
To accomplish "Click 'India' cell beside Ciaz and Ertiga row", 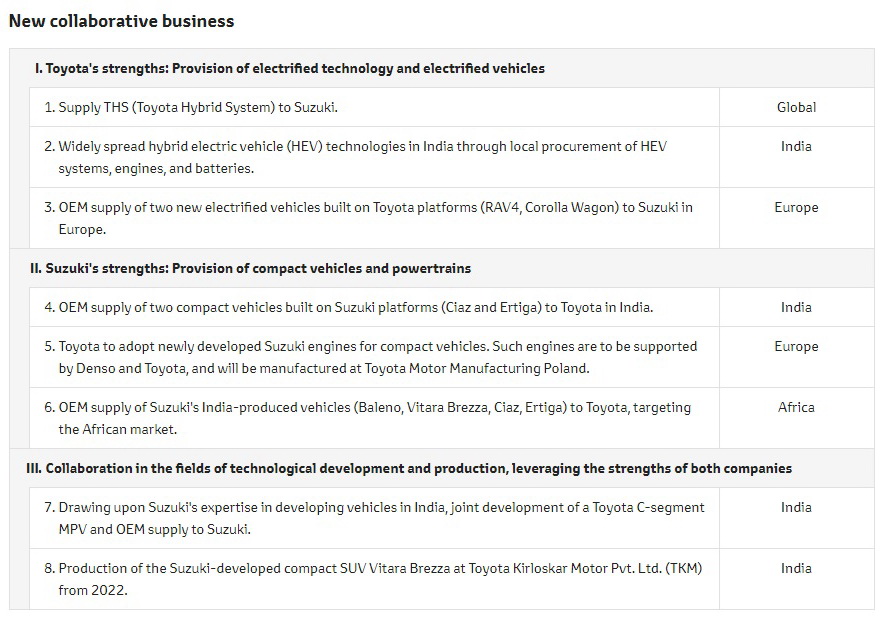I will 796,307.
